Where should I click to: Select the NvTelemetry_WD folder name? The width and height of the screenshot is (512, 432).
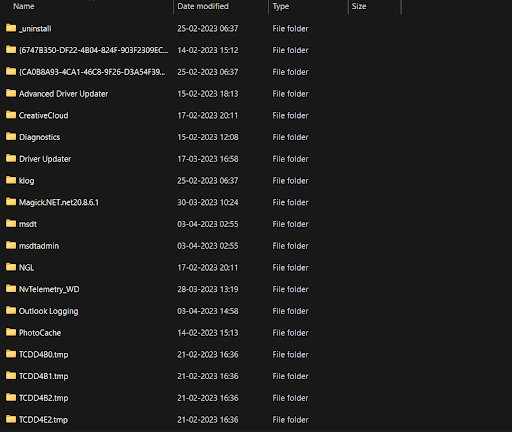49,289
